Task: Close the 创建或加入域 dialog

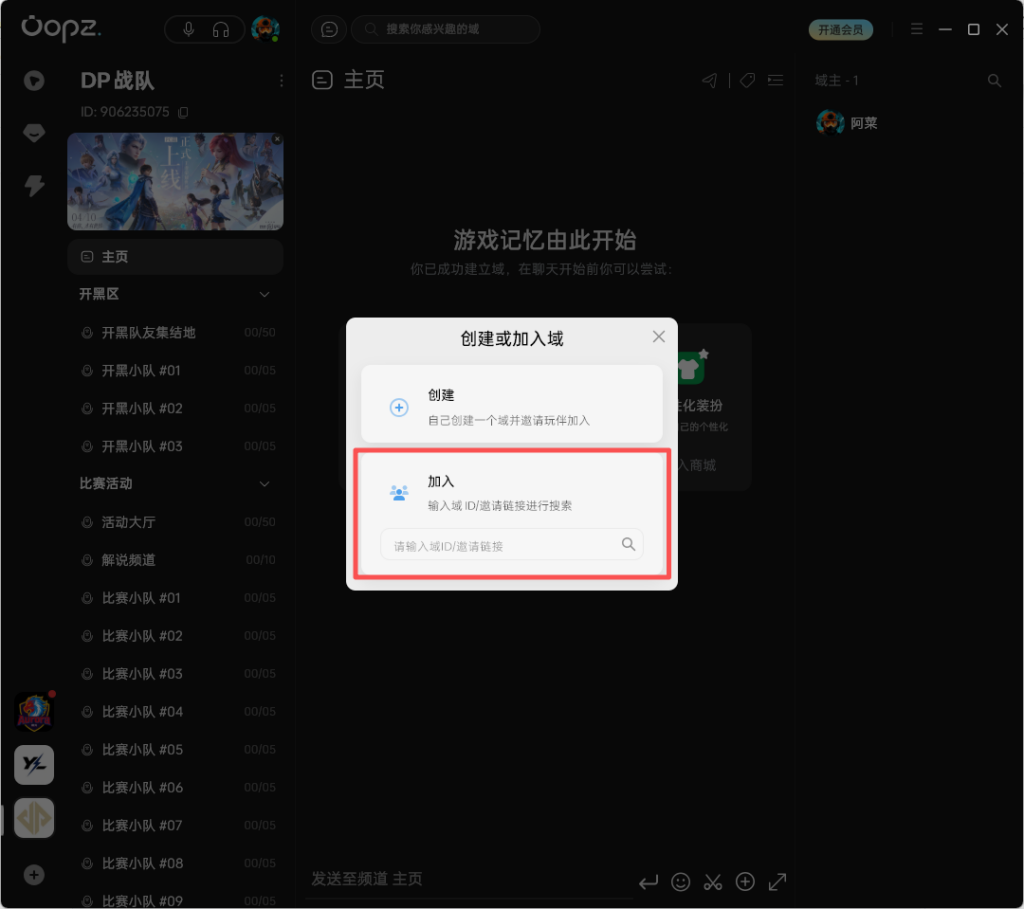Action: (658, 337)
